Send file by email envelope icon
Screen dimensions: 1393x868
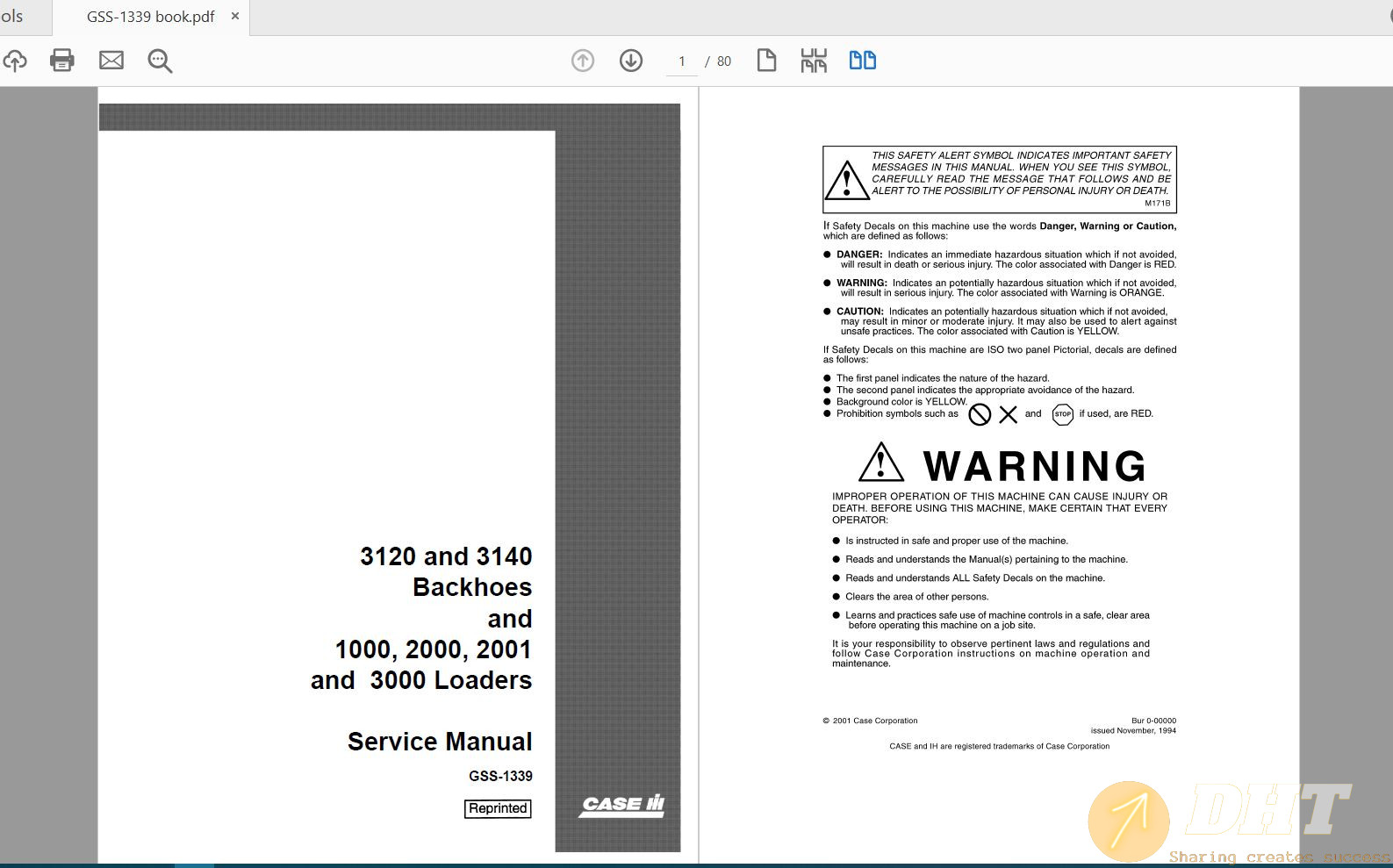(111, 61)
